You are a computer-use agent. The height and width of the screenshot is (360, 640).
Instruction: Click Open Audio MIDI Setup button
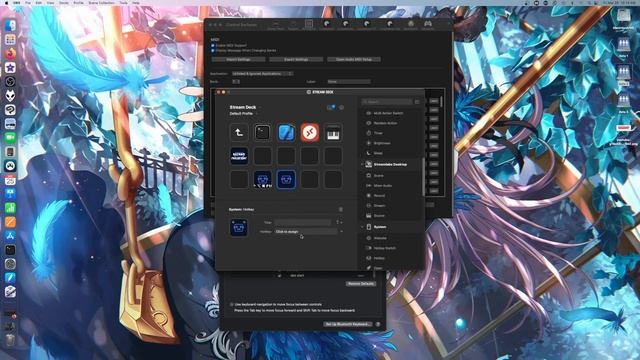(x=354, y=60)
